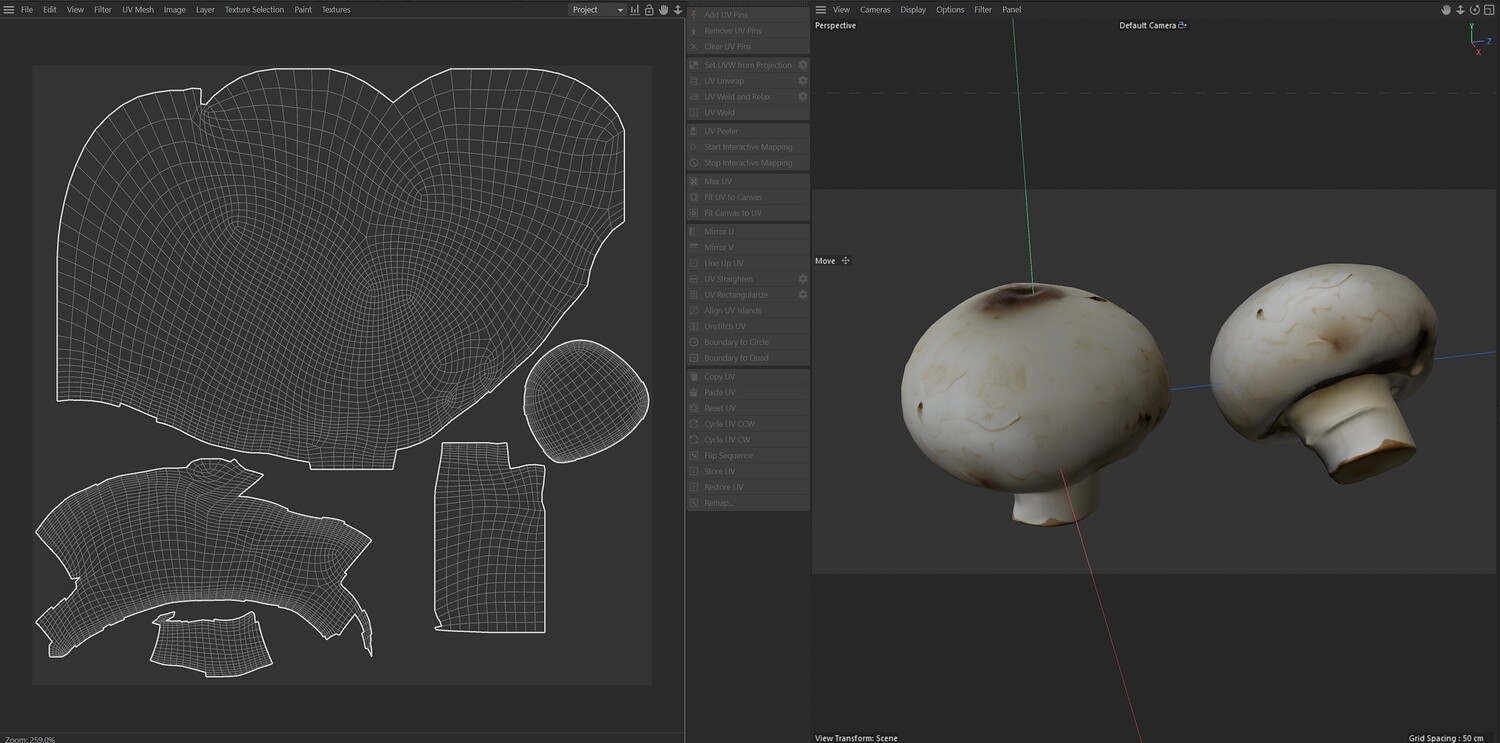Viewport: 1500px width, 743px height.
Task: Click the Reset UV command
Action: [x=748, y=408]
